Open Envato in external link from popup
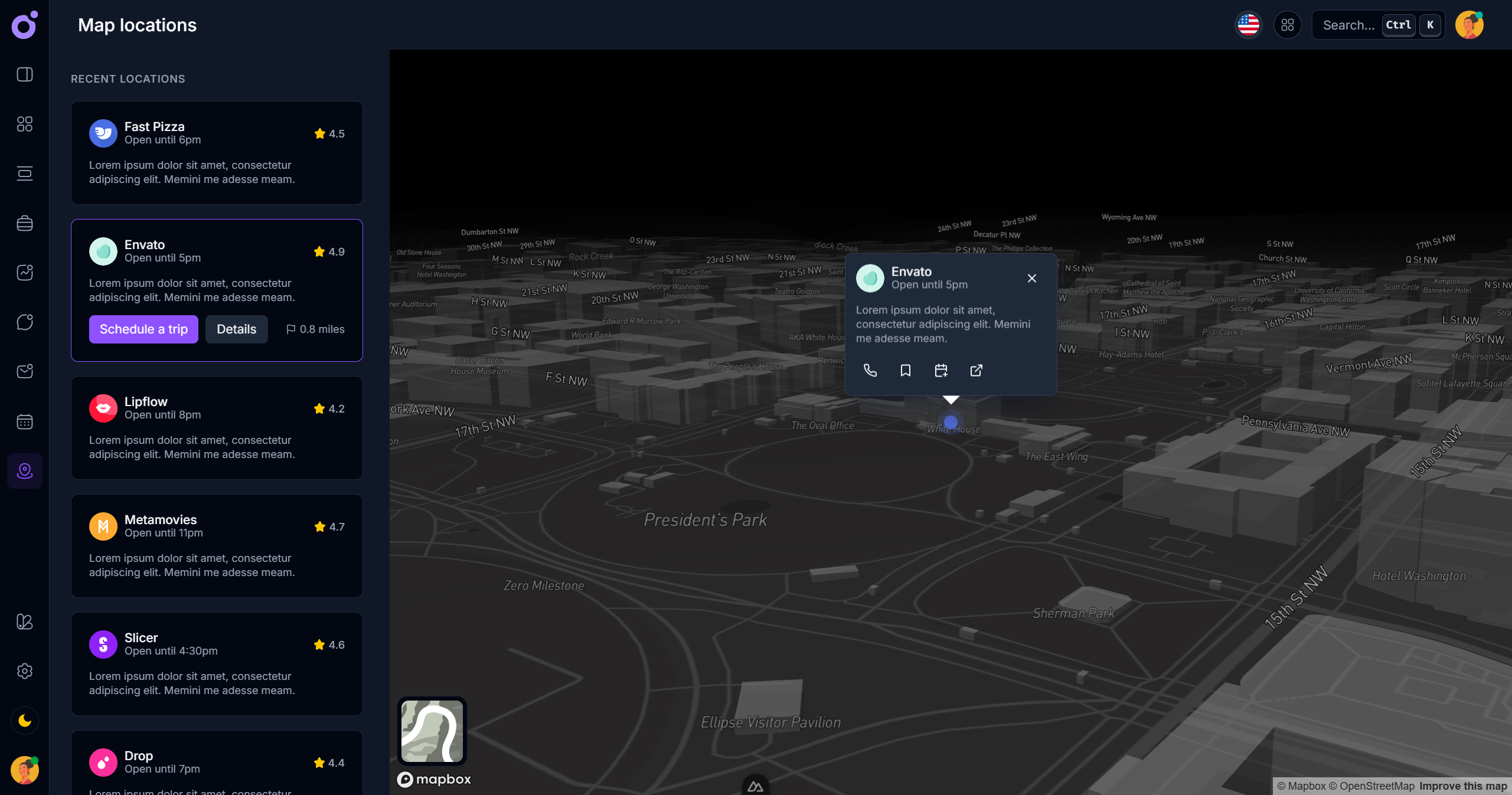The image size is (1512, 795). click(x=976, y=371)
